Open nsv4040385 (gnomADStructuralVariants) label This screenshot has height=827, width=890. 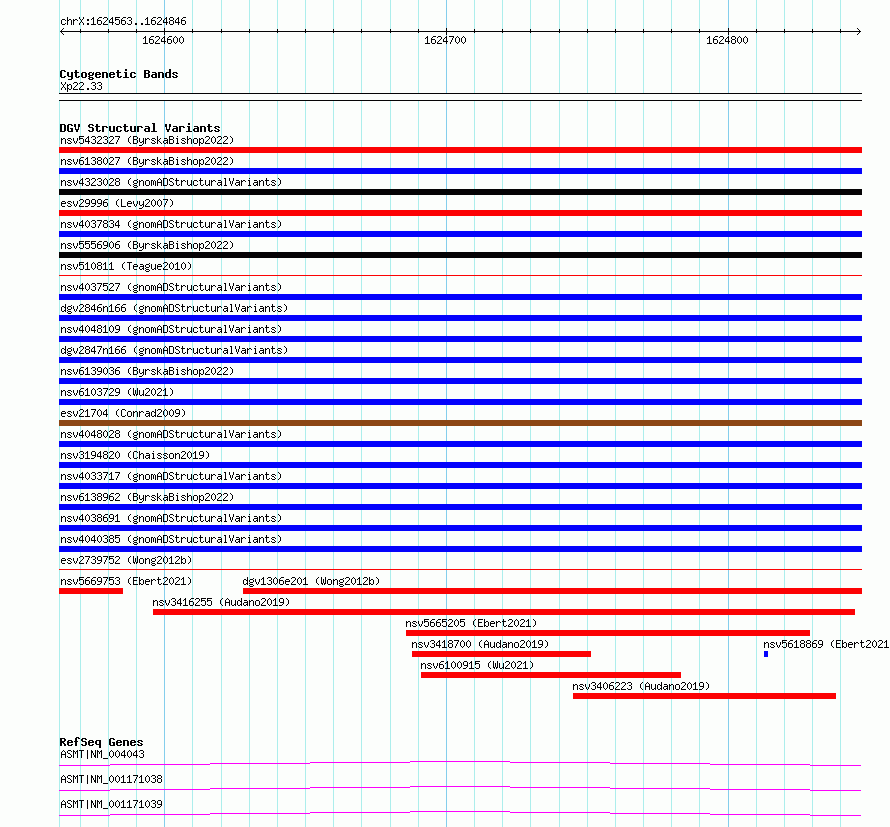[x=171, y=539]
